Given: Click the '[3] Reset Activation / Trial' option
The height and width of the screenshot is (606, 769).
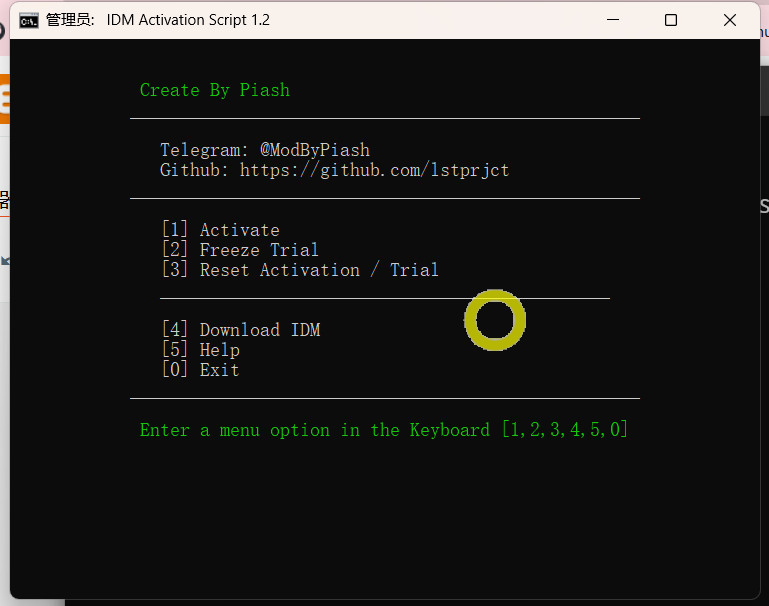Looking at the screenshot, I should [x=300, y=270].
